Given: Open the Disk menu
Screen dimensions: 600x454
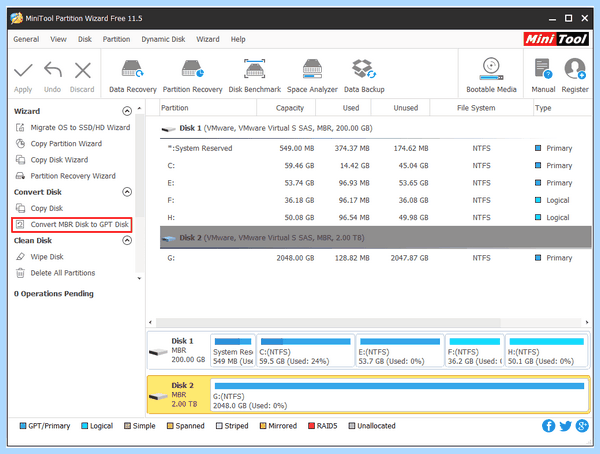Looking at the screenshot, I should click(85, 39).
